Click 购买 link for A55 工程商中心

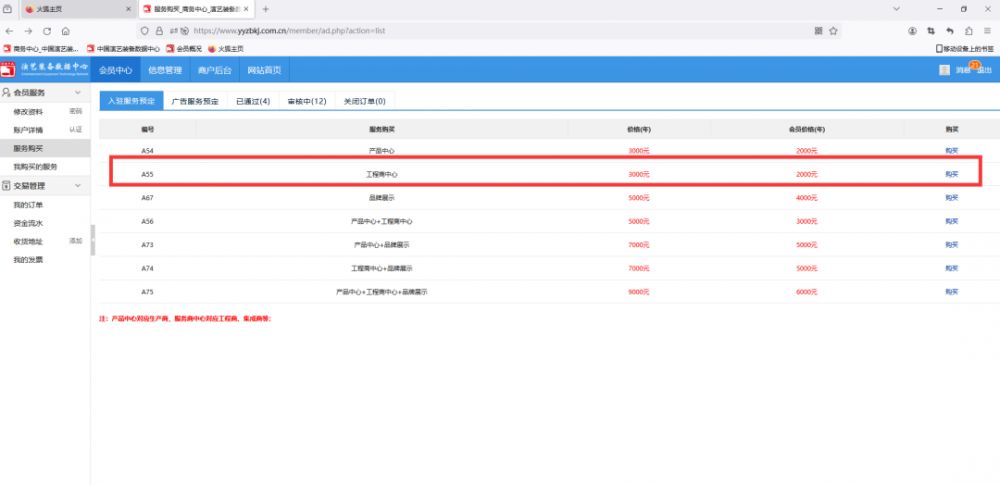(951, 174)
